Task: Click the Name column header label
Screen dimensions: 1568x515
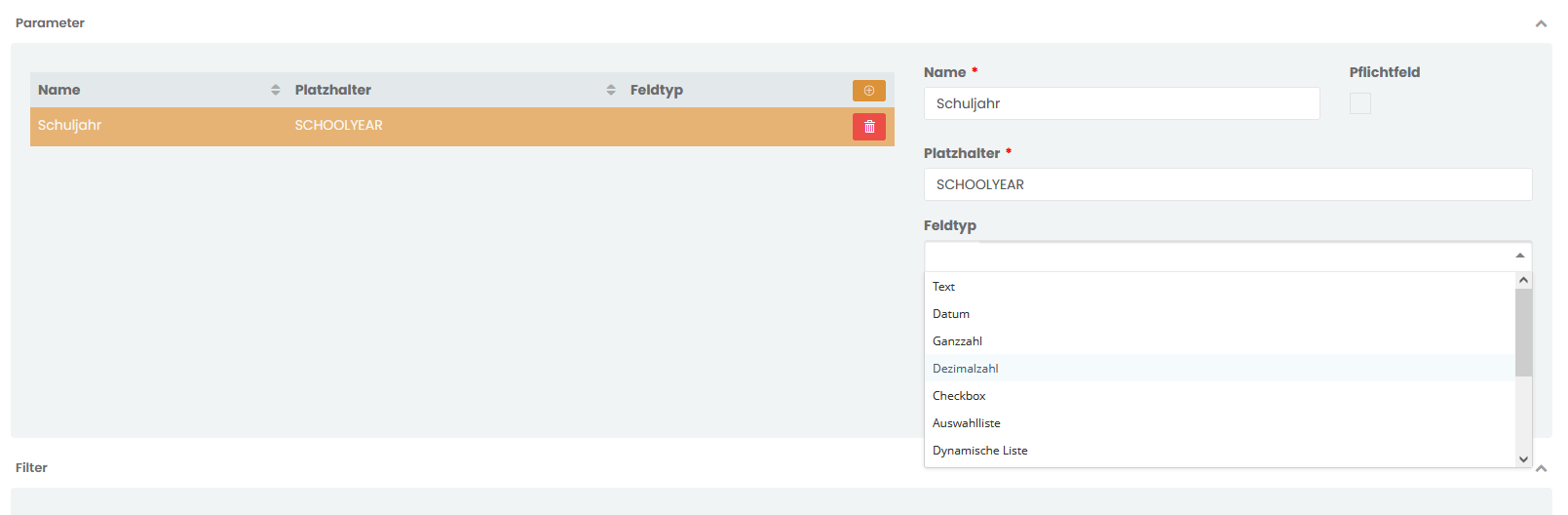Action: 59,90
